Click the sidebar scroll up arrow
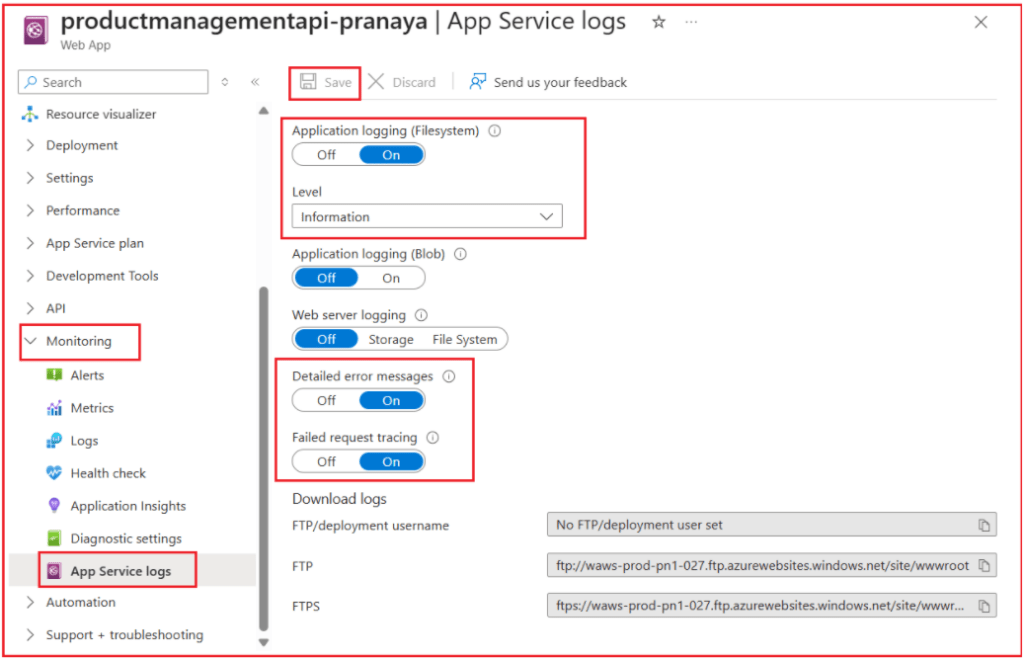The image size is (1024, 660). pos(264,110)
